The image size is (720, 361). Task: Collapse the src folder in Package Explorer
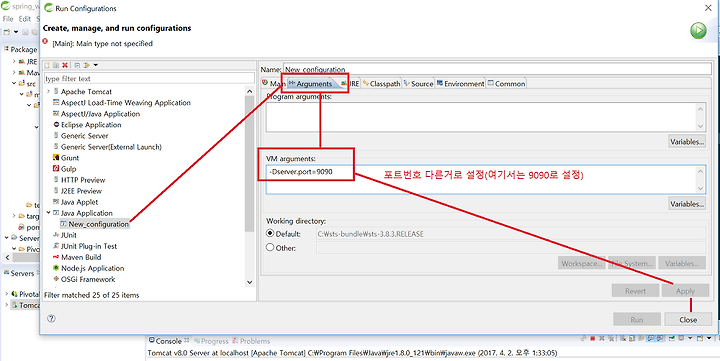pos(14,84)
